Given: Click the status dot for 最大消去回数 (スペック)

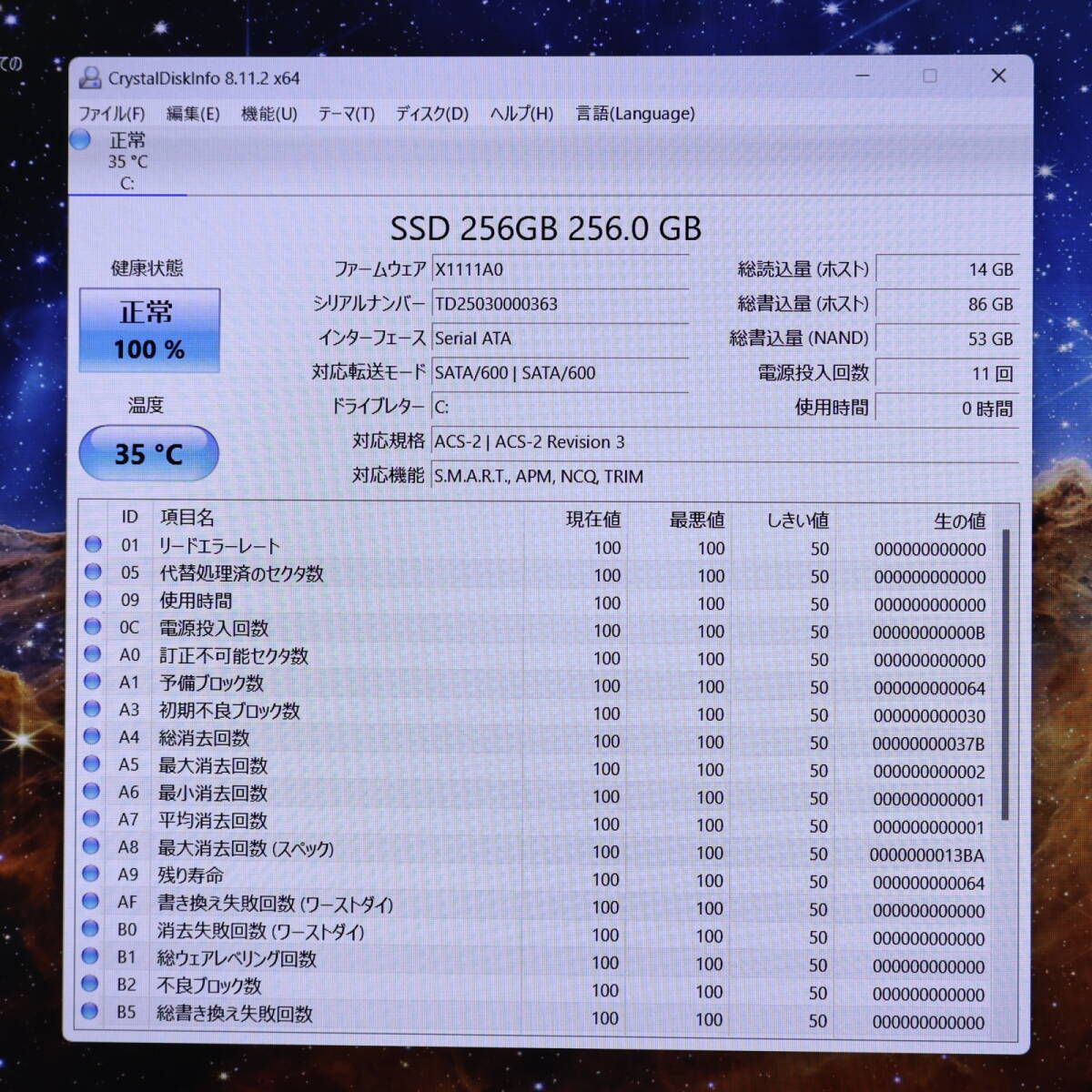Looking at the screenshot, I should [x=91, y=845].
